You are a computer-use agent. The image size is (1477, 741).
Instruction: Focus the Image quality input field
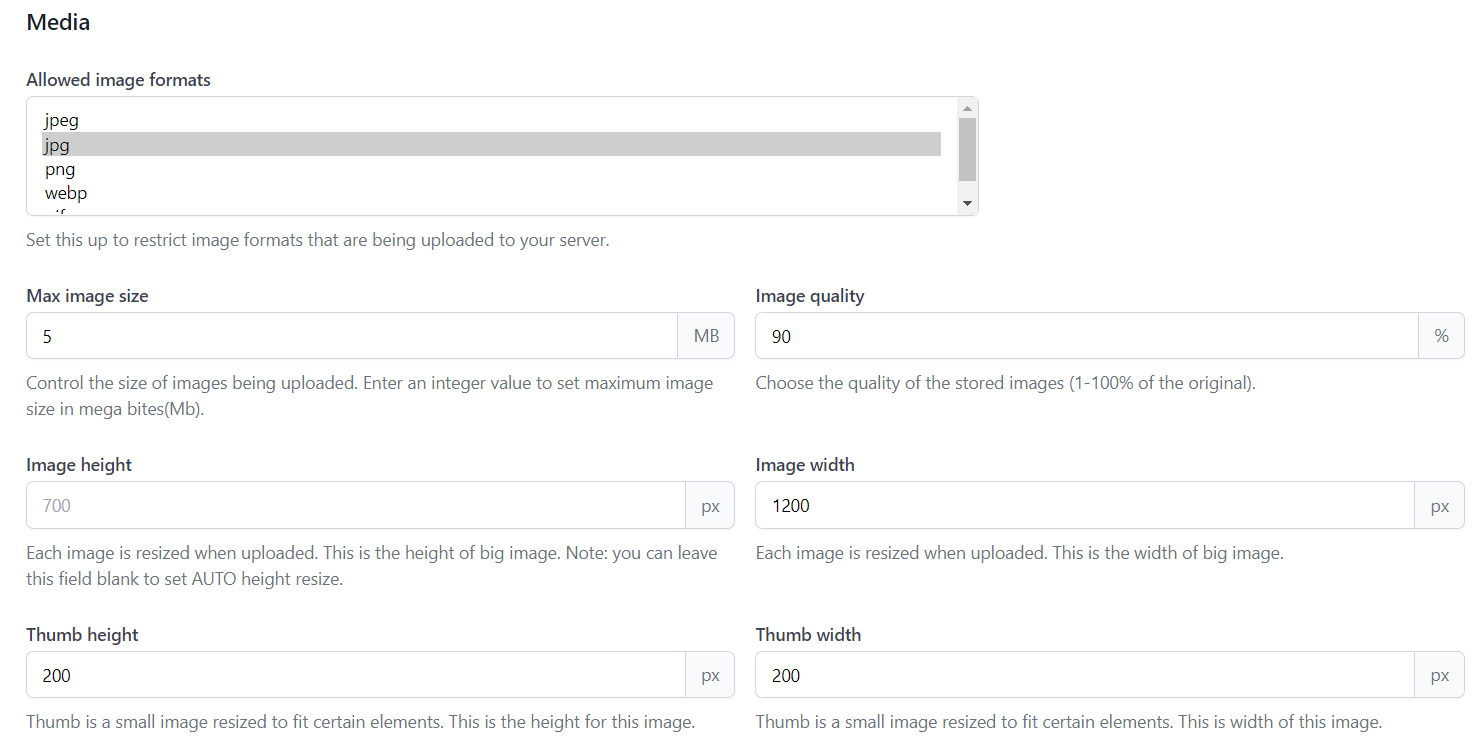(1087, 336)
